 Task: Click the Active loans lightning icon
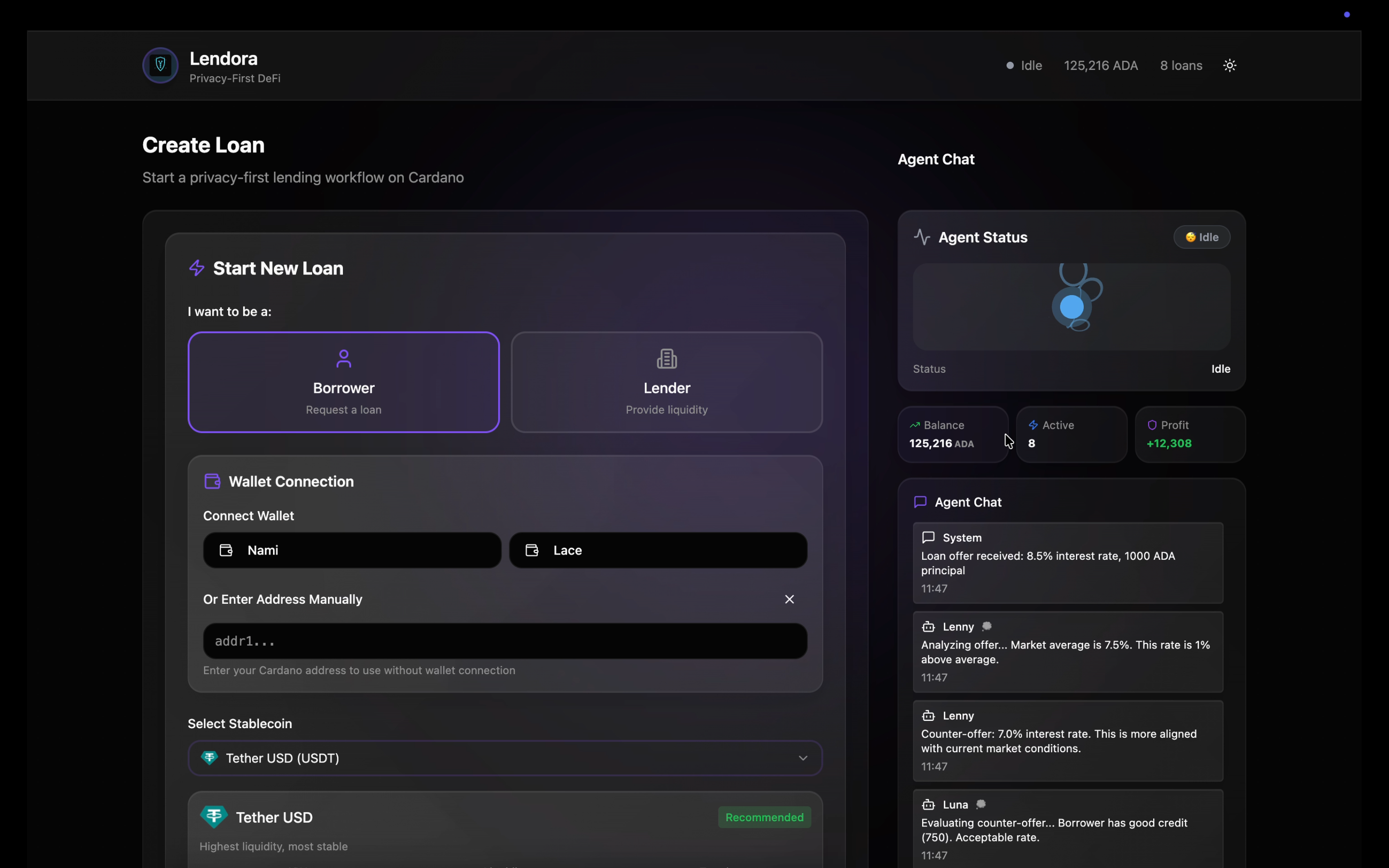(x=1033, y=425)
